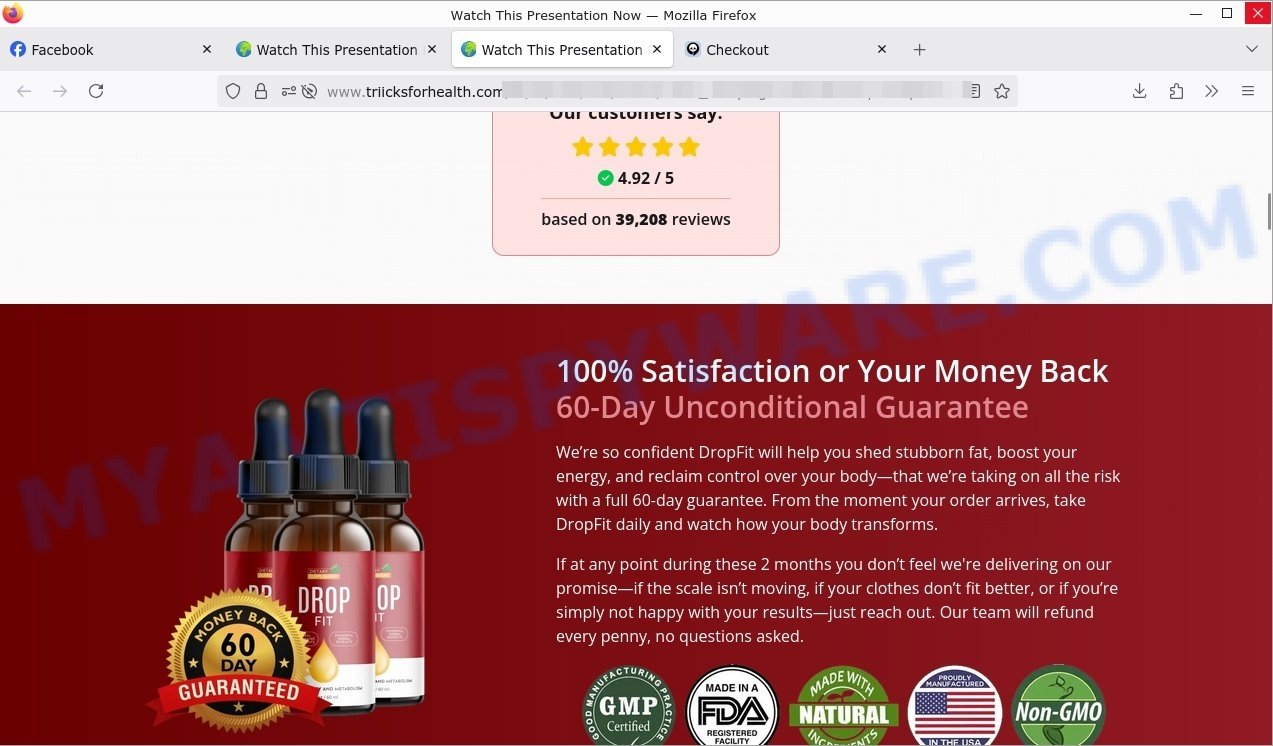Image resolution: width=1273 pixels, height=746 pixels.
Task: Reload the current page
Action: pyautogui.click(x=96, y=91)
